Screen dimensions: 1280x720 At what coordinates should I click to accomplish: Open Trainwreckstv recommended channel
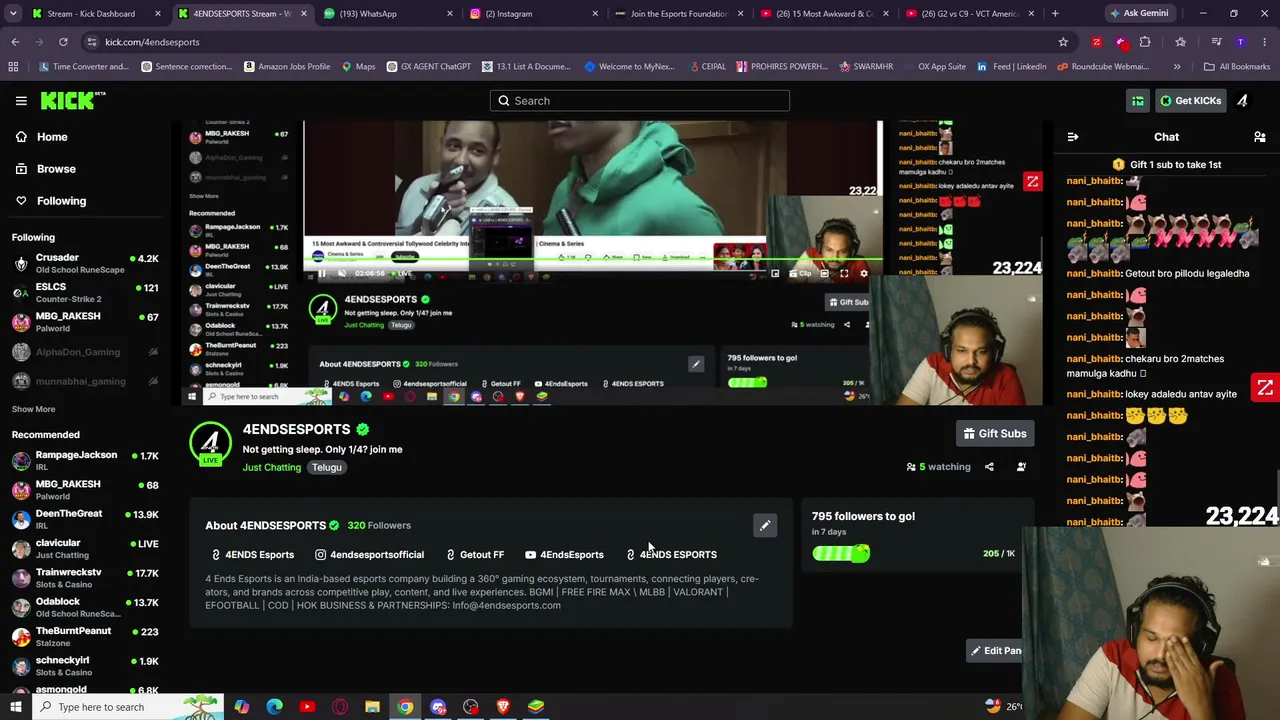coord(85,578)
